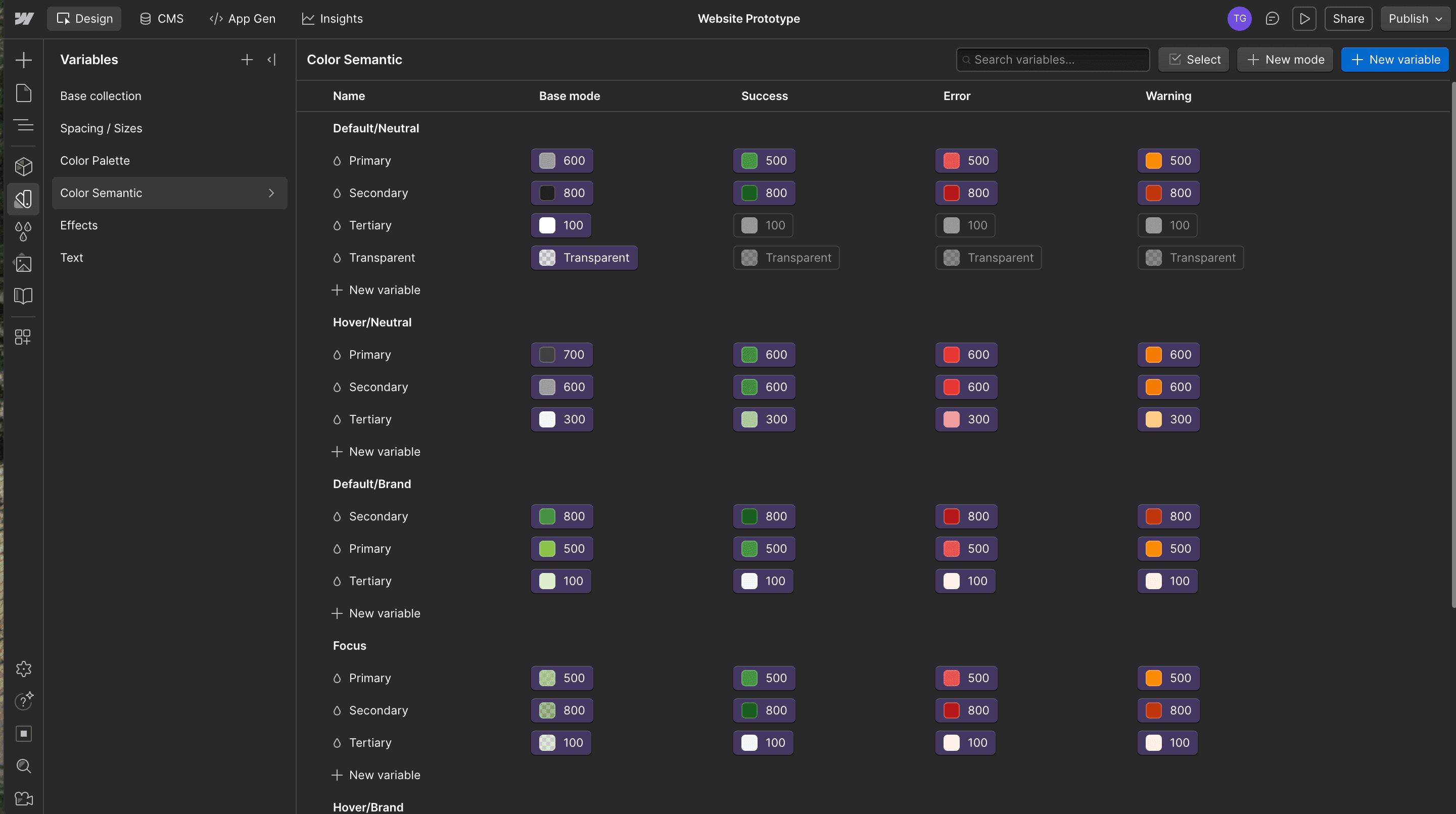Click the Warning 500 orange swatch in Default/Neutral Primary
The height and width of the screenshot is (814, 1456).
pyautogui.click(x=1154, y=161)
